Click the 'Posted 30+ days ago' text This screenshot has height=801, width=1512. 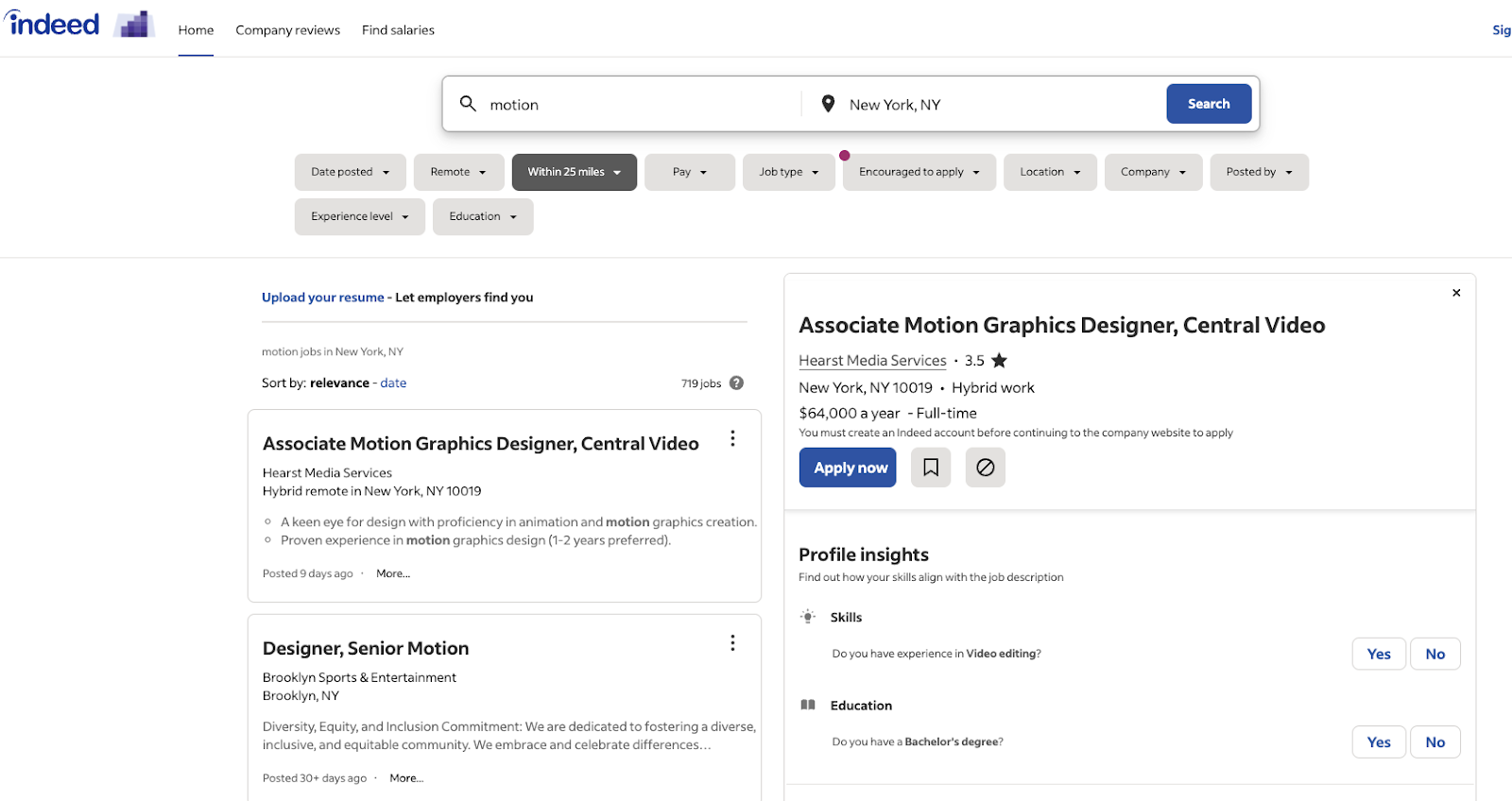click(315, 778)
